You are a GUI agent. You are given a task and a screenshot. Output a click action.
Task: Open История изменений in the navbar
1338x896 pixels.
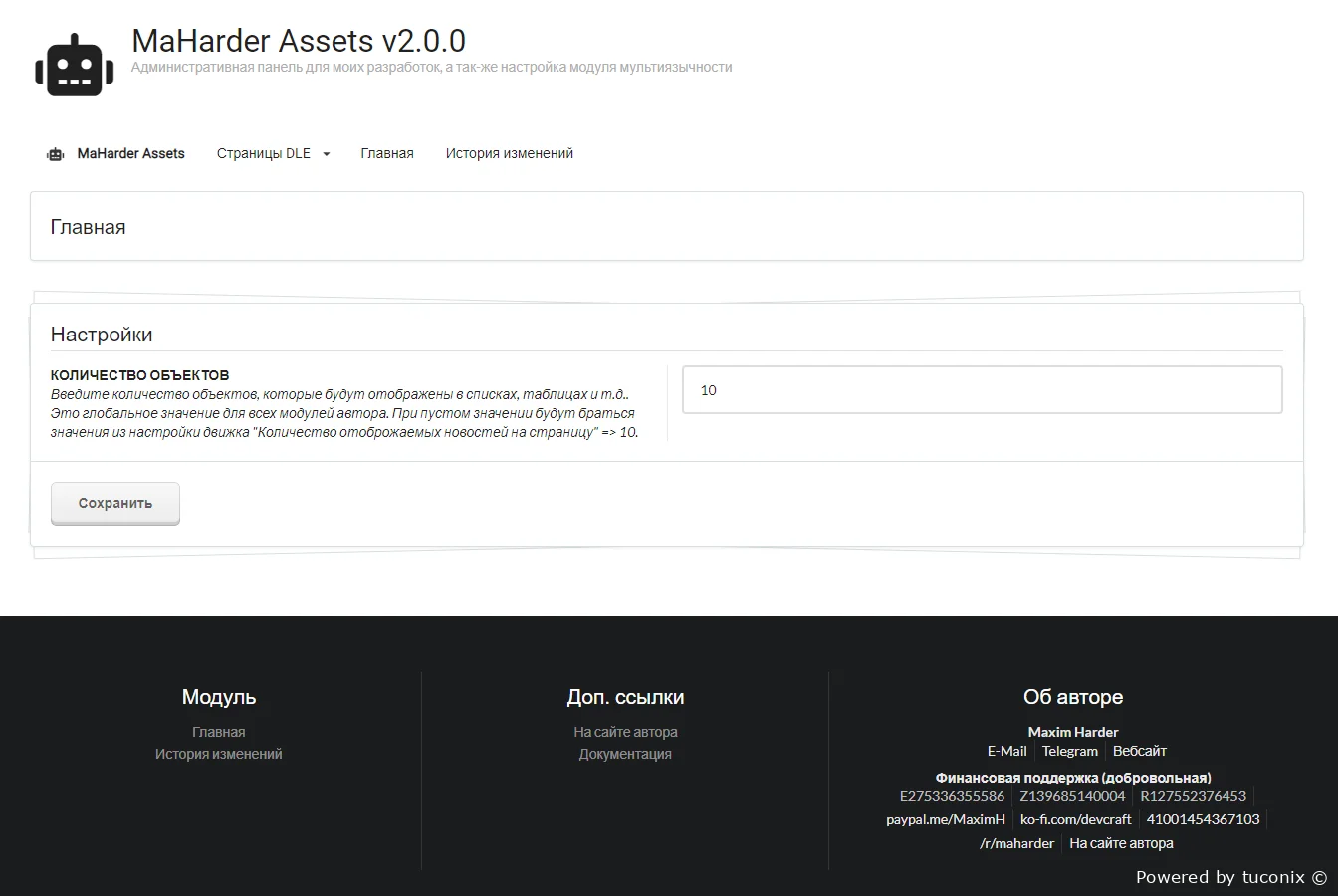pyautogui.click(x=509, y=154)
